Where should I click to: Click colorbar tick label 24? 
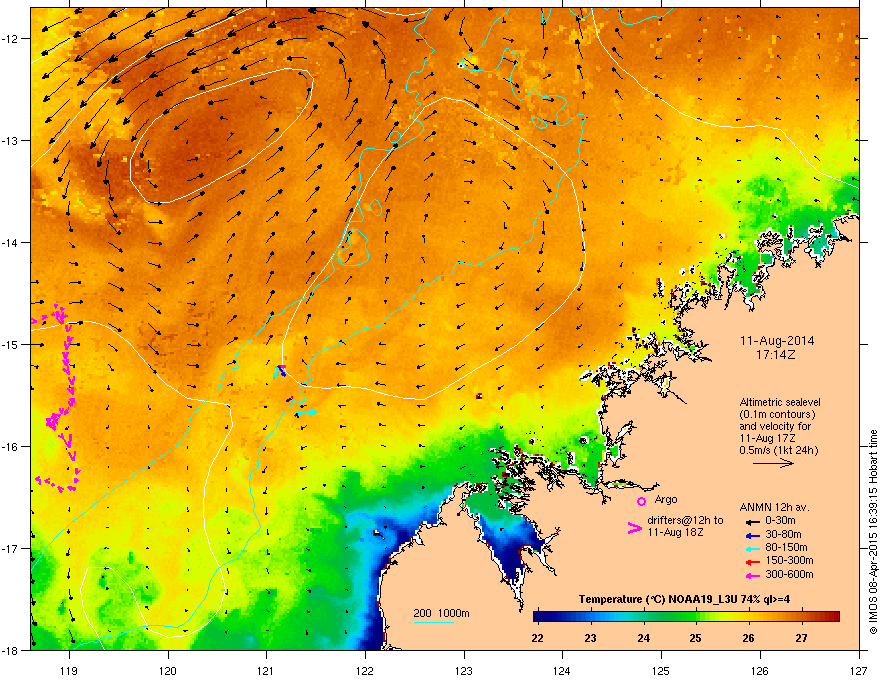[643, 638]
